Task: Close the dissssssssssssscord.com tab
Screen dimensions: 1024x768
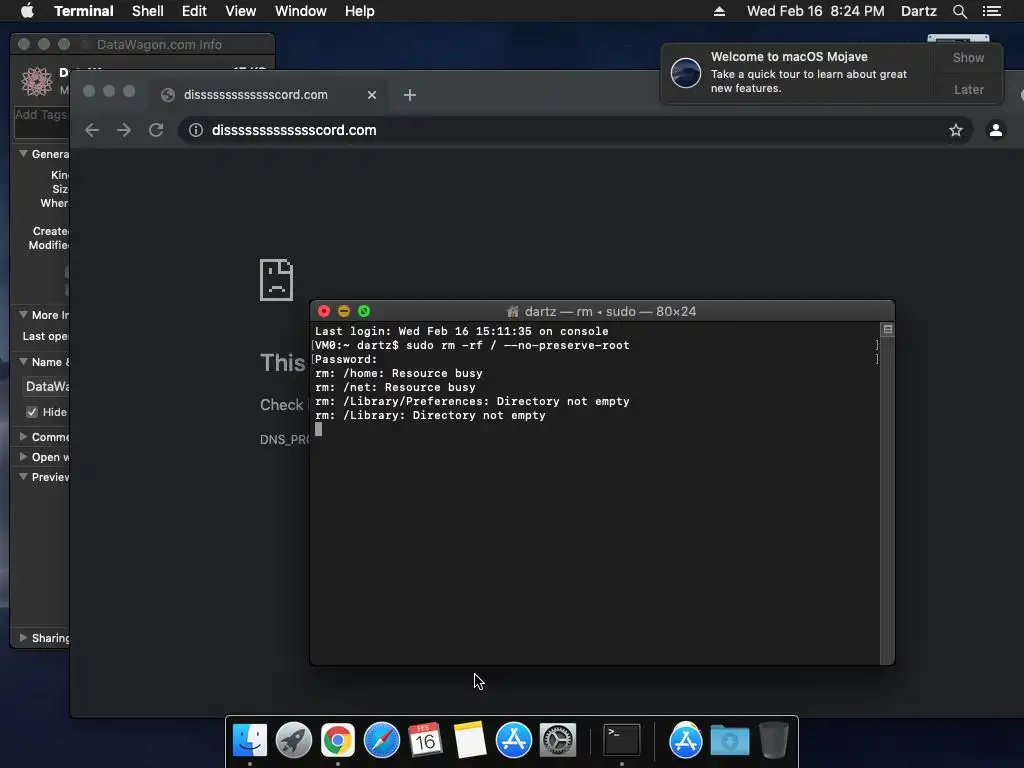Action: point(372,95)
